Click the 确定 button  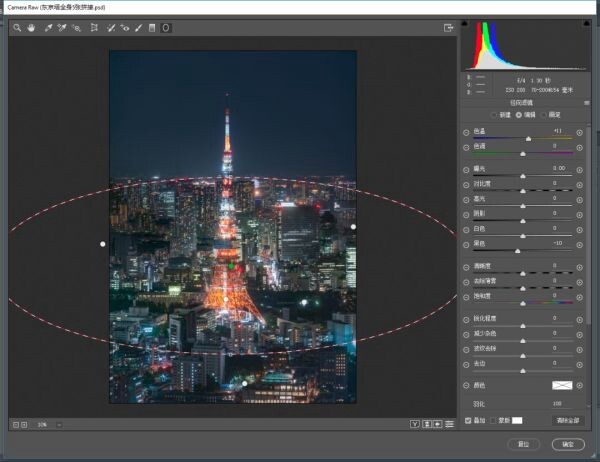coord(568,444)
